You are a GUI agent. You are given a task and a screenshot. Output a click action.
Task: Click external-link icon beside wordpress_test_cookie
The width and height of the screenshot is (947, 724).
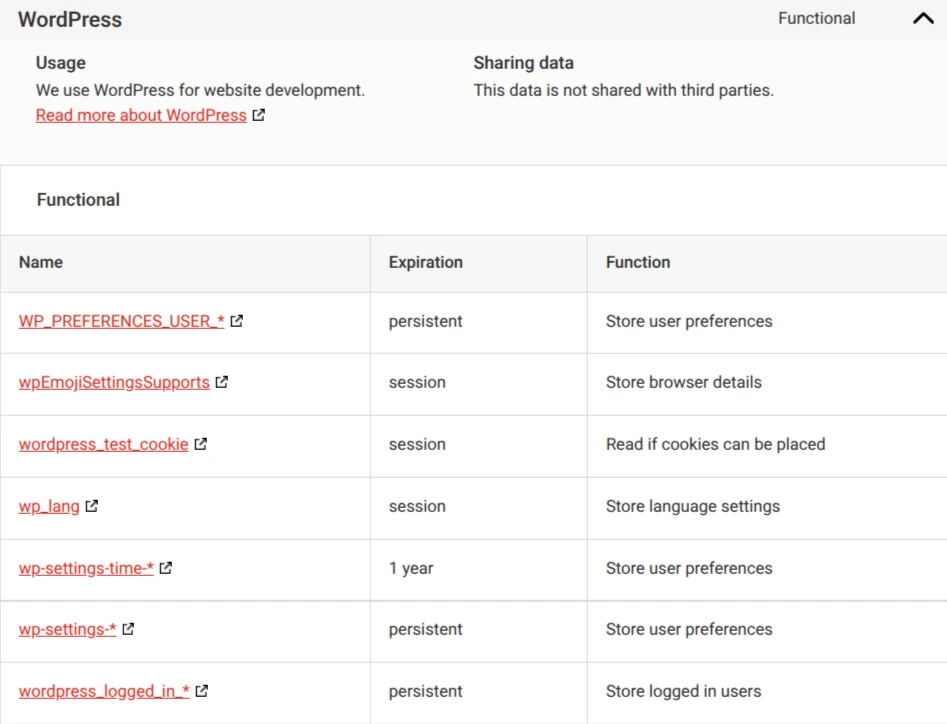201,444
